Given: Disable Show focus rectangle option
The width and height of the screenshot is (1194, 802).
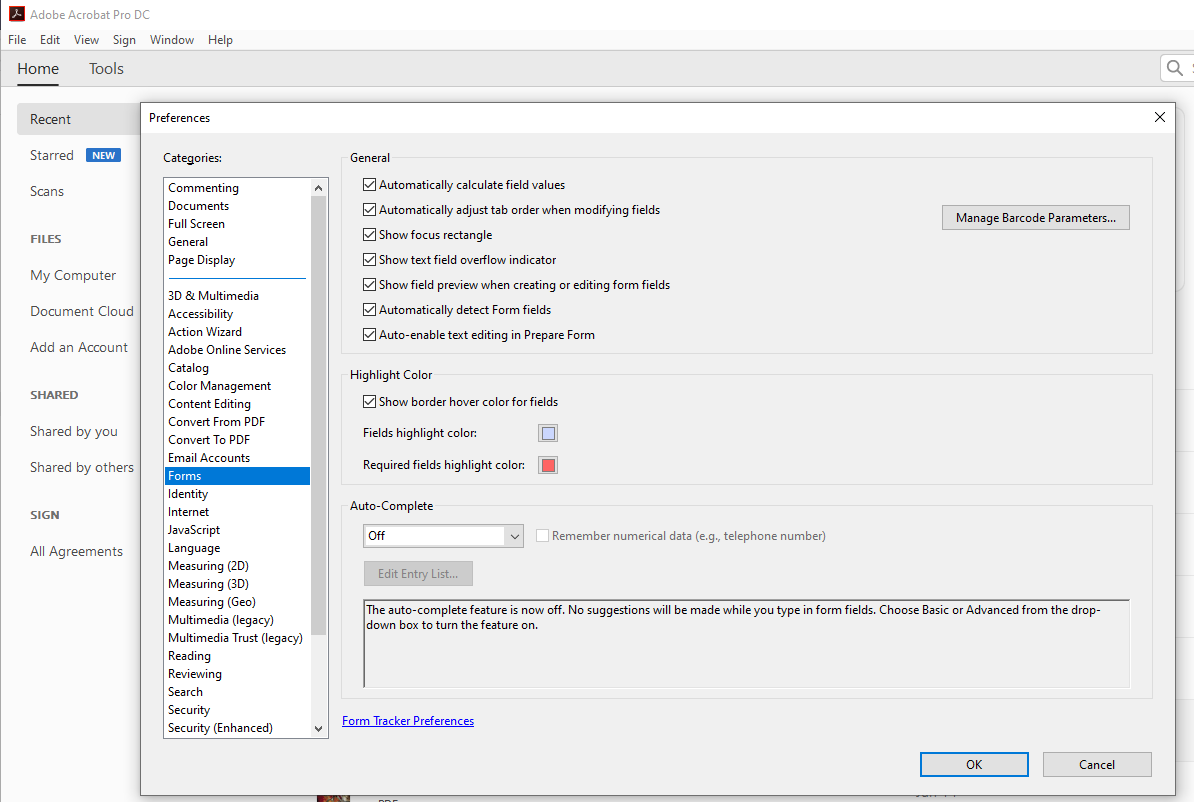Looking at the screenshot, I should 369,234.
